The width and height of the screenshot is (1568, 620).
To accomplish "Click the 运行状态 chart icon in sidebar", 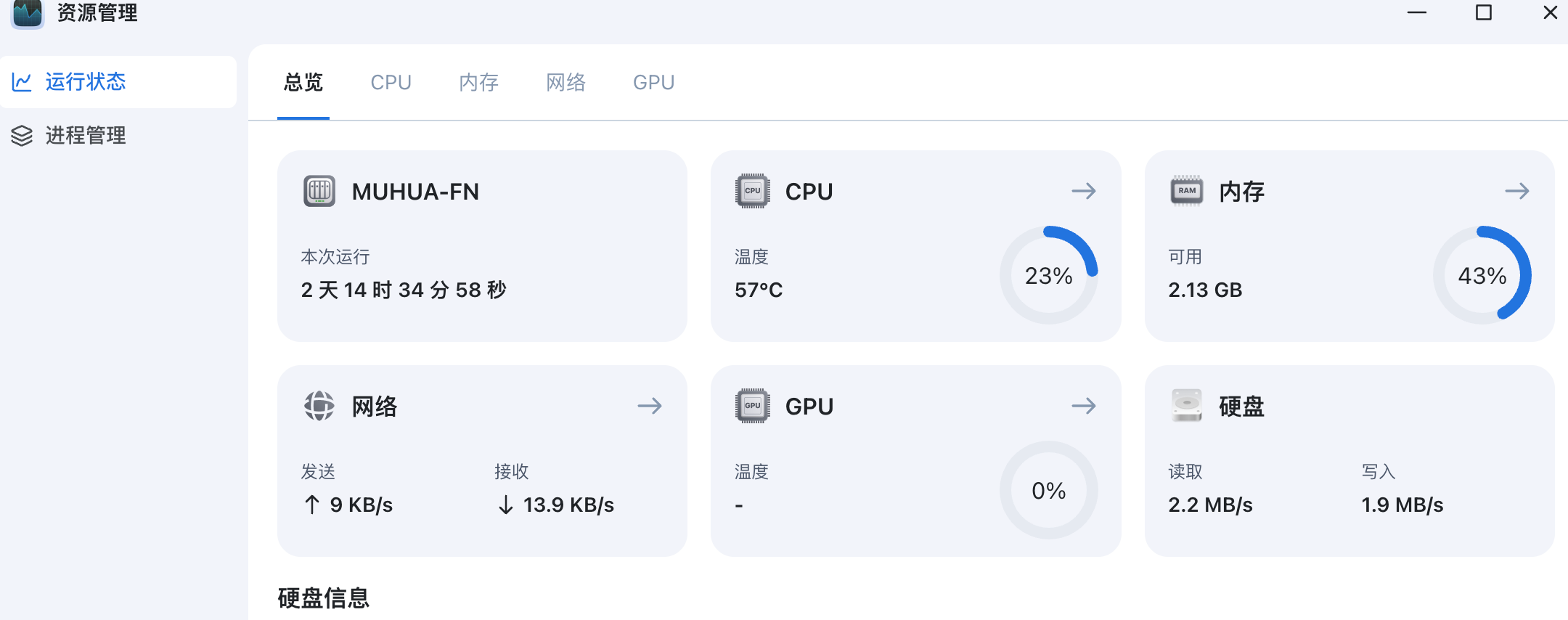I will click(x=22, y=82).
